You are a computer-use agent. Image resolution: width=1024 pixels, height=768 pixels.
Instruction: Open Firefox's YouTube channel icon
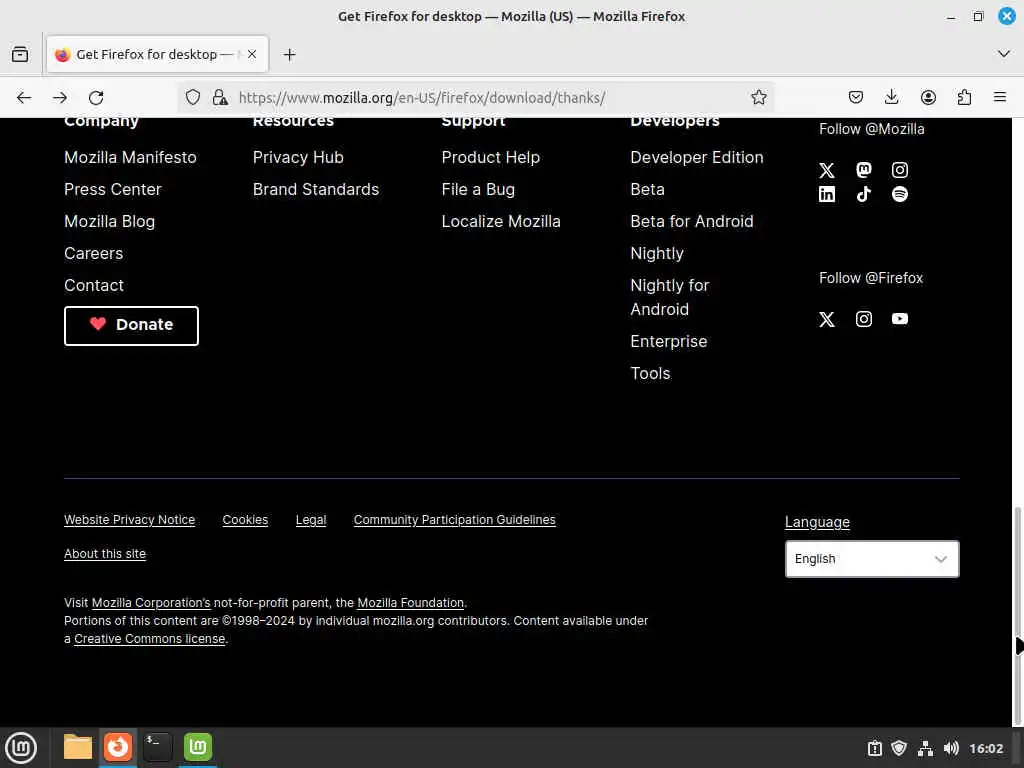click(900, 319)
